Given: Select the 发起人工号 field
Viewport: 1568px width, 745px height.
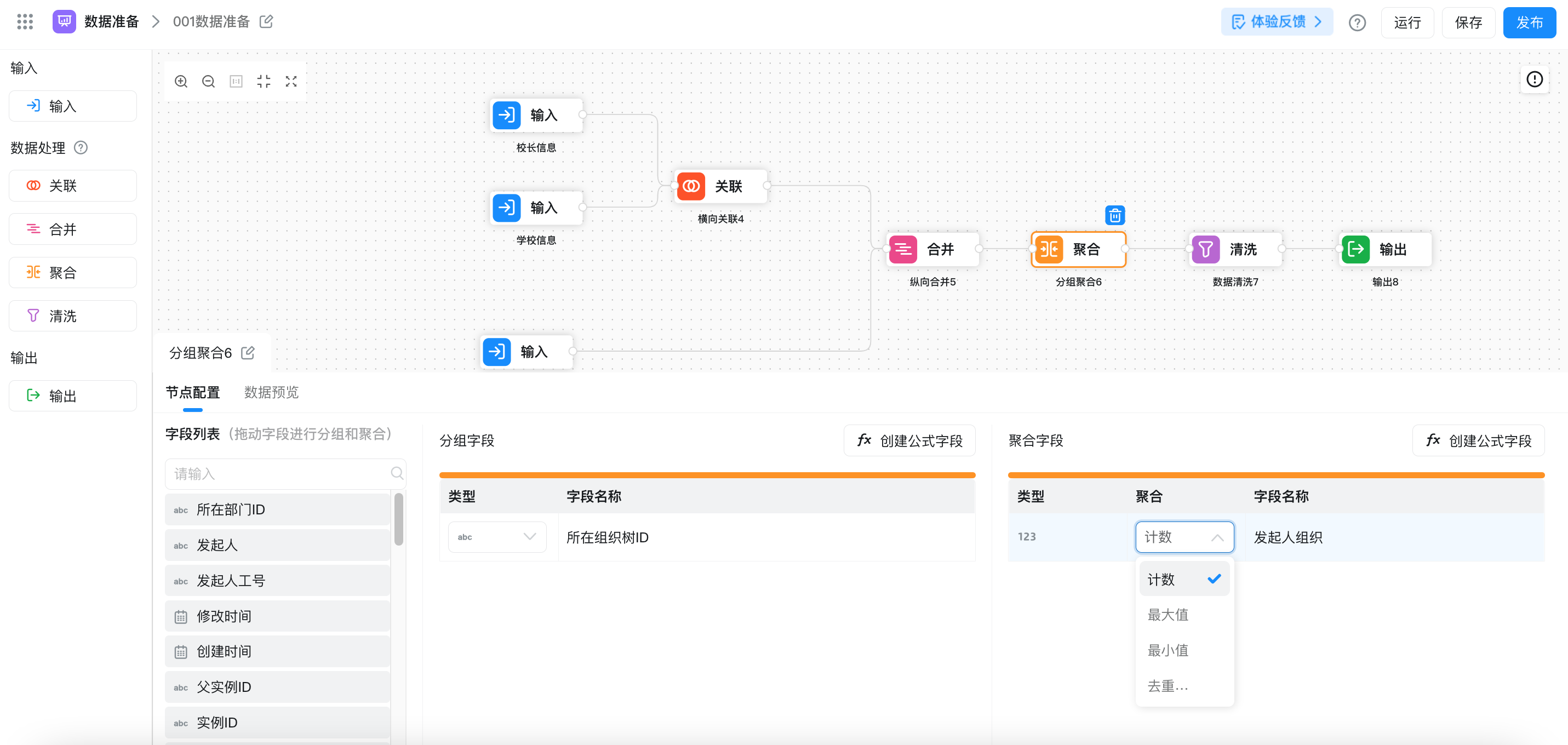Looking at the screenshot, I should [277, 581].
